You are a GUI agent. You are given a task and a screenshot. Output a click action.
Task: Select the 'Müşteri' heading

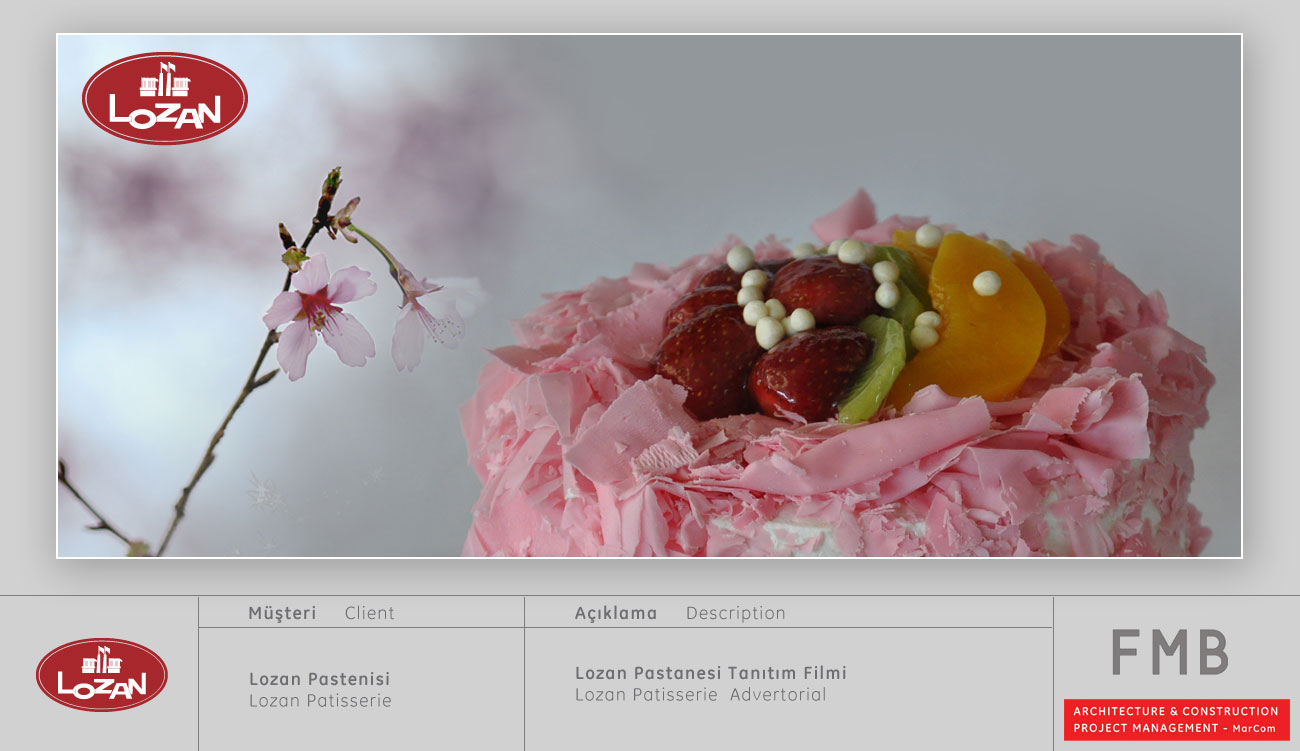coord(282,613)
